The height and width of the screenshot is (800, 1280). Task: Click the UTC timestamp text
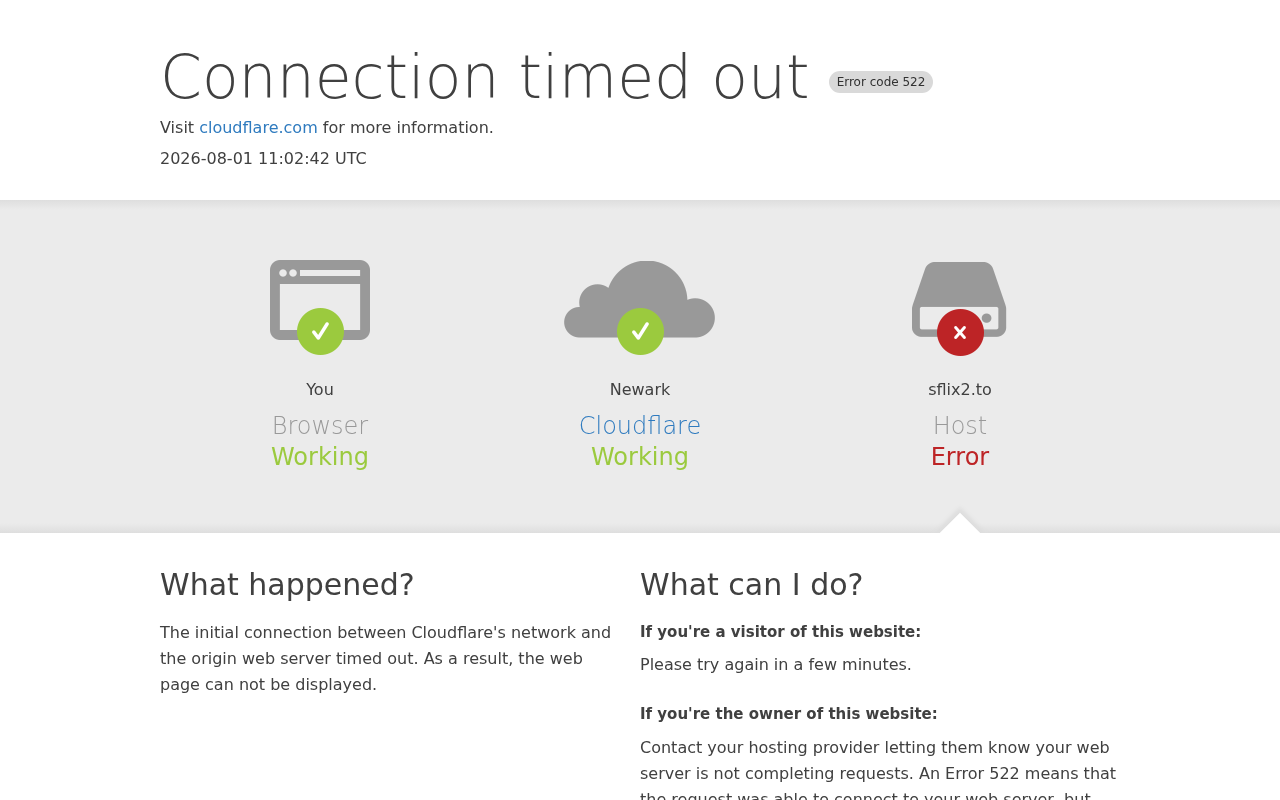tap(263, 159)
